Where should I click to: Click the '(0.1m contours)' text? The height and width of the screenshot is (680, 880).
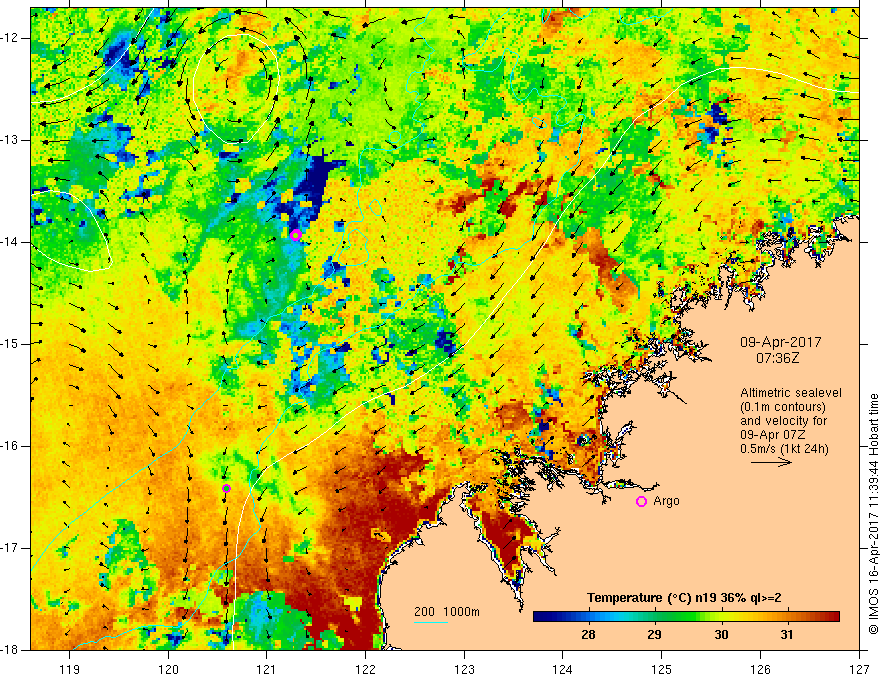pos(783,407)
